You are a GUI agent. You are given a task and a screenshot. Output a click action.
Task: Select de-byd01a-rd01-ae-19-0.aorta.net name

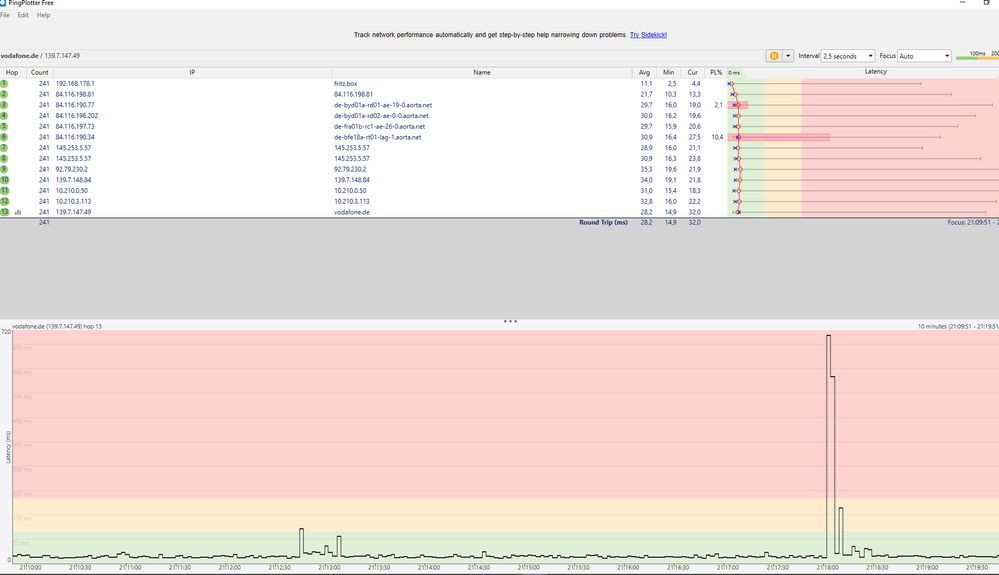click(x=383, y=105)
